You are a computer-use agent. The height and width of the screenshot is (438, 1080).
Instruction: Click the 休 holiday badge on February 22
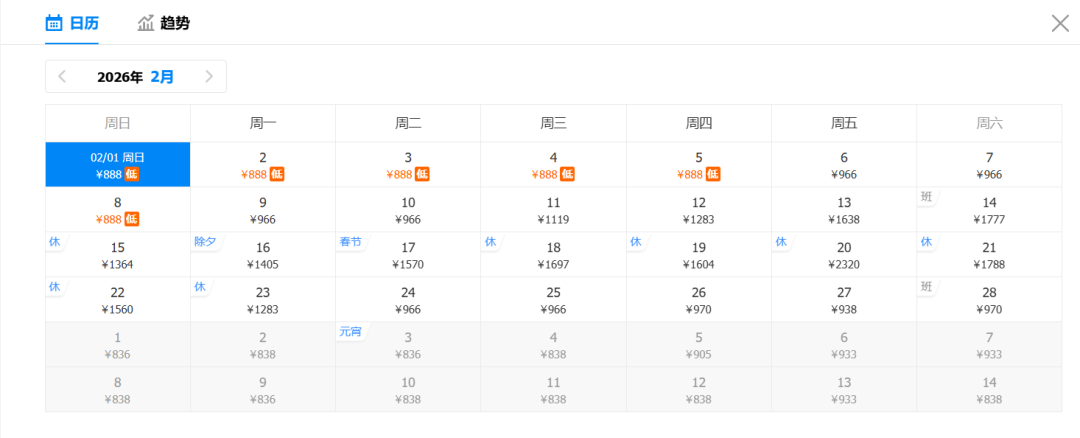tap(55, 287)
